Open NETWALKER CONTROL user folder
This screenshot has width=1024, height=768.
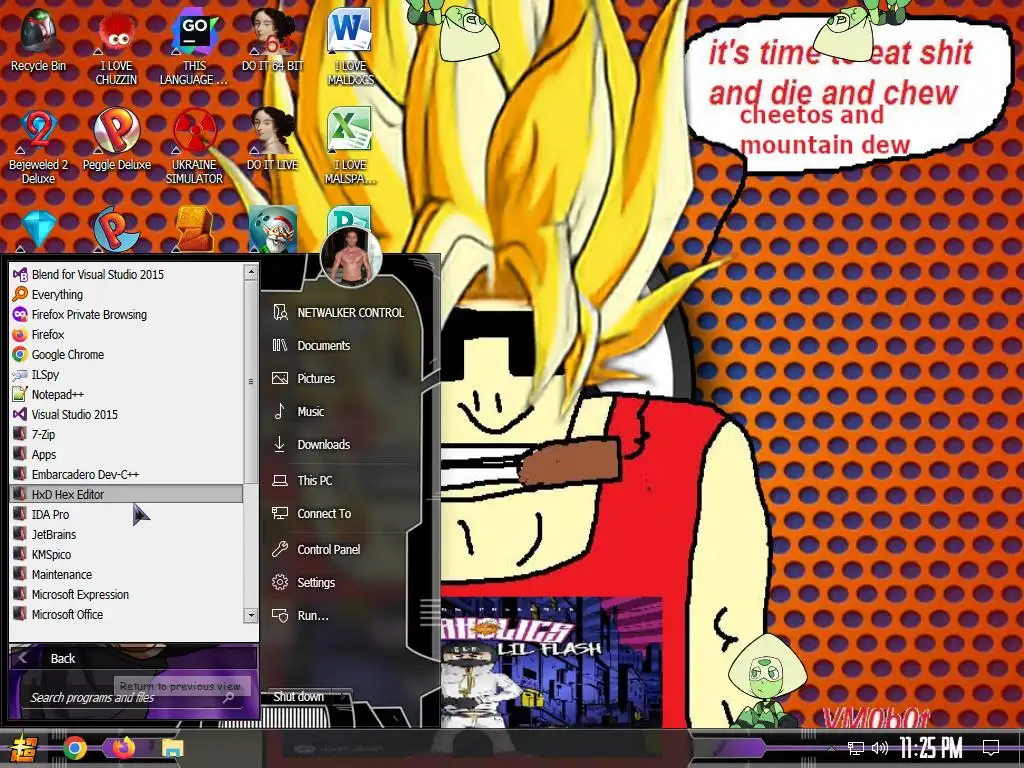point(340,313)
